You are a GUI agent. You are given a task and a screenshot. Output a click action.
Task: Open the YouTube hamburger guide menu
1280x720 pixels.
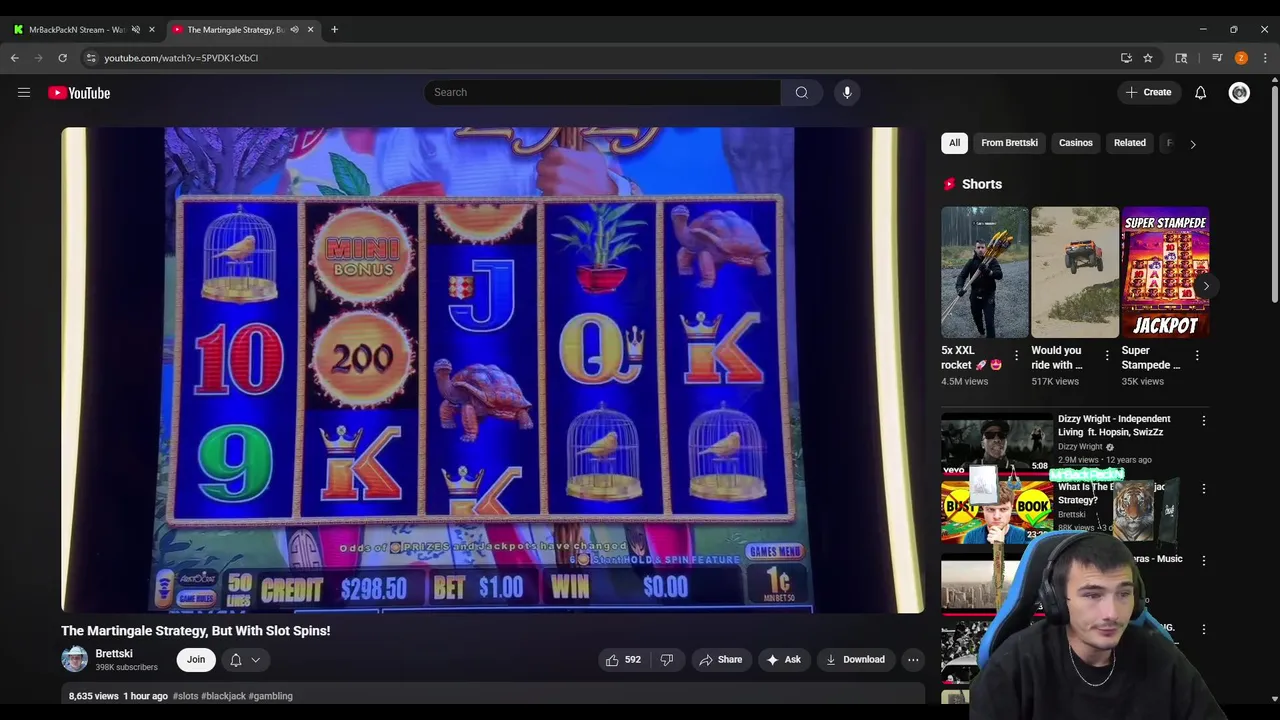coord(24,93)
